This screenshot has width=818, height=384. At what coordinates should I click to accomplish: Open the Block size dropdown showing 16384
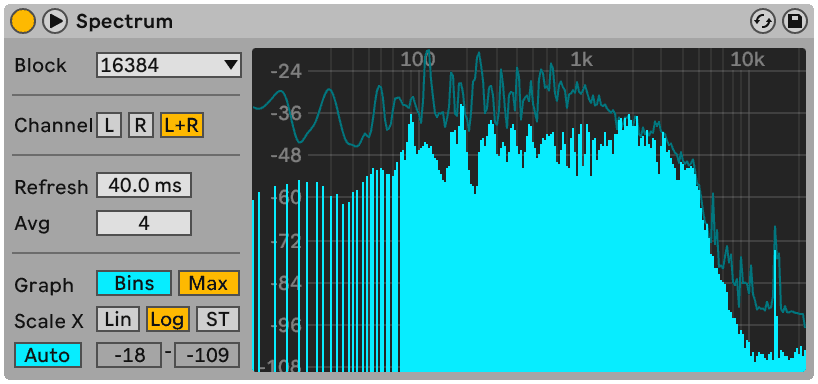(x=169, y=65)
